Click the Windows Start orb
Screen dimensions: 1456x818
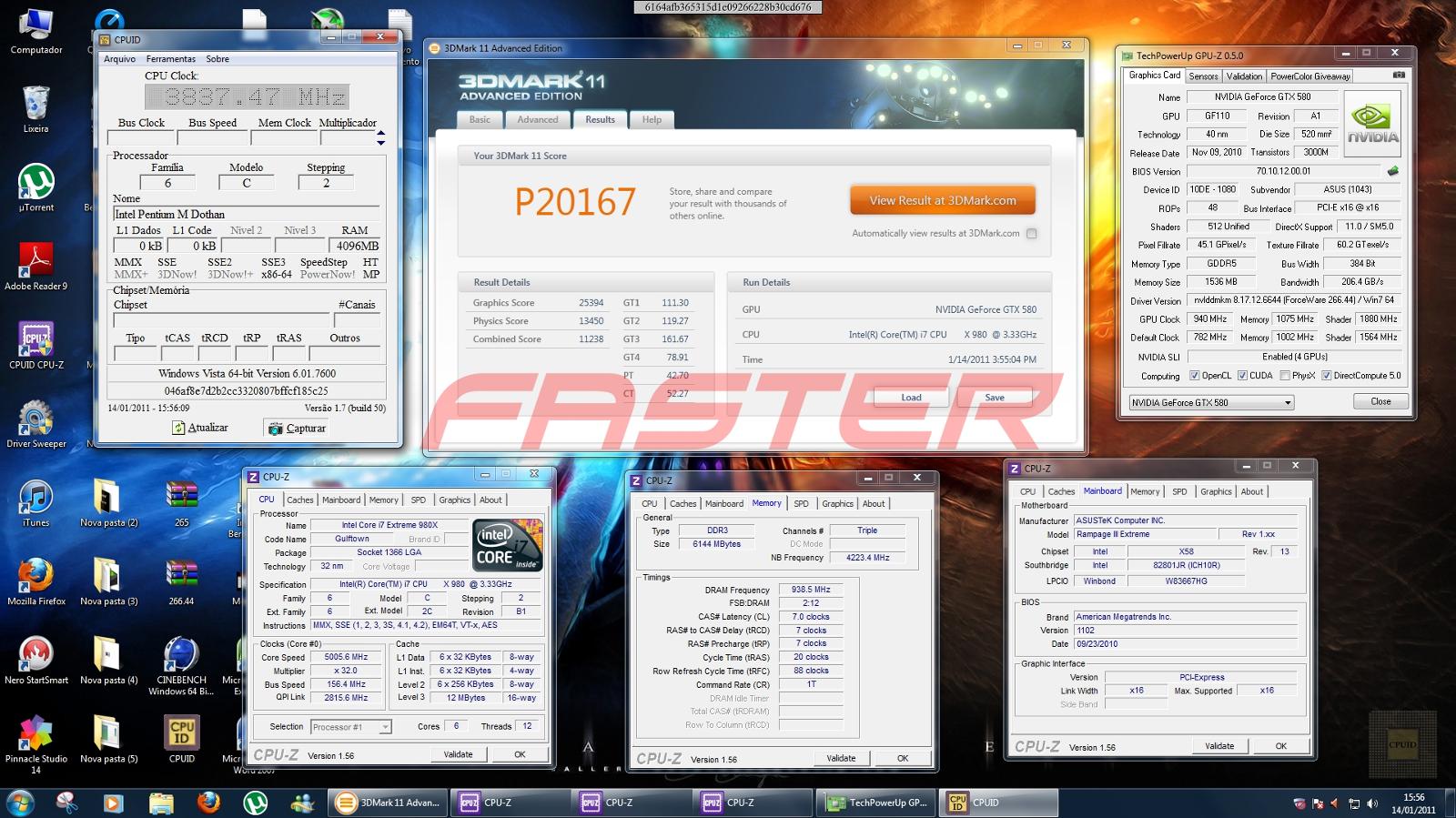coord(20,803)
